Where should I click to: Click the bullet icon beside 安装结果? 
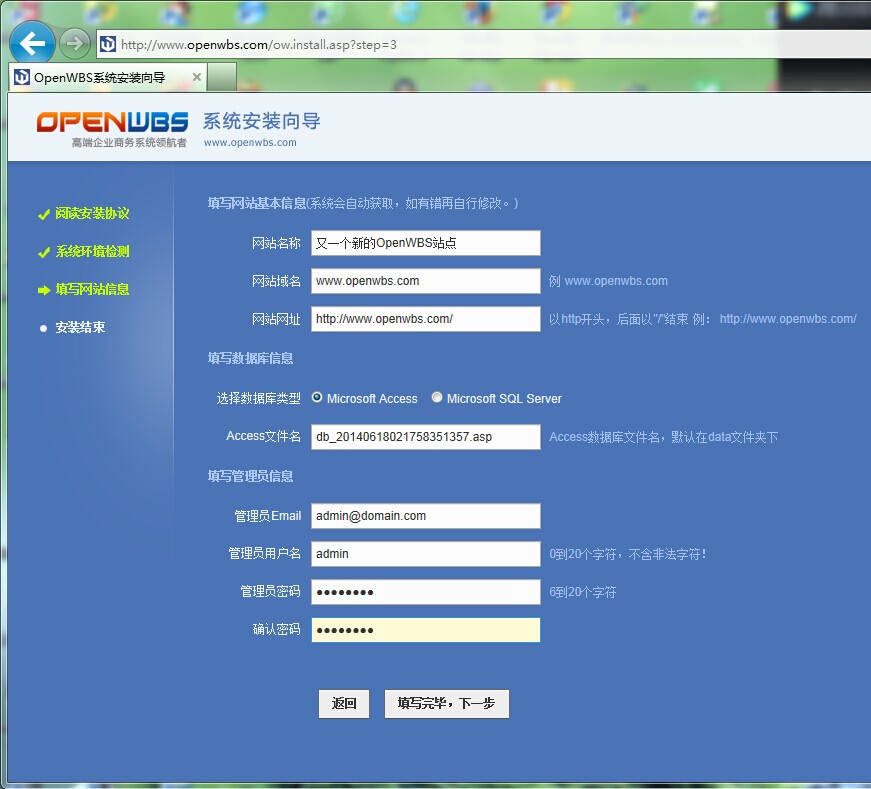point(43,327)
